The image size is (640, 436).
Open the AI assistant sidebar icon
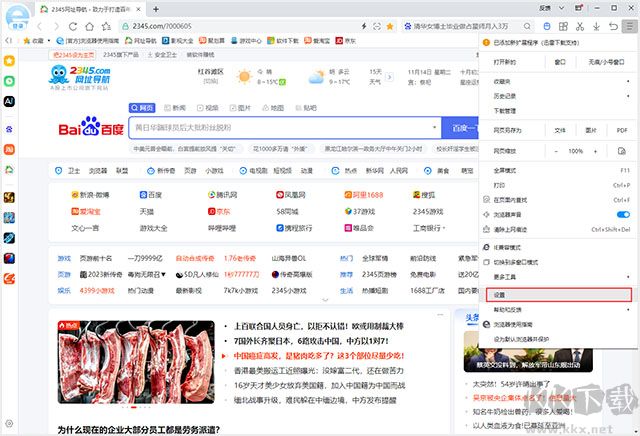click(x=9, y=102)
